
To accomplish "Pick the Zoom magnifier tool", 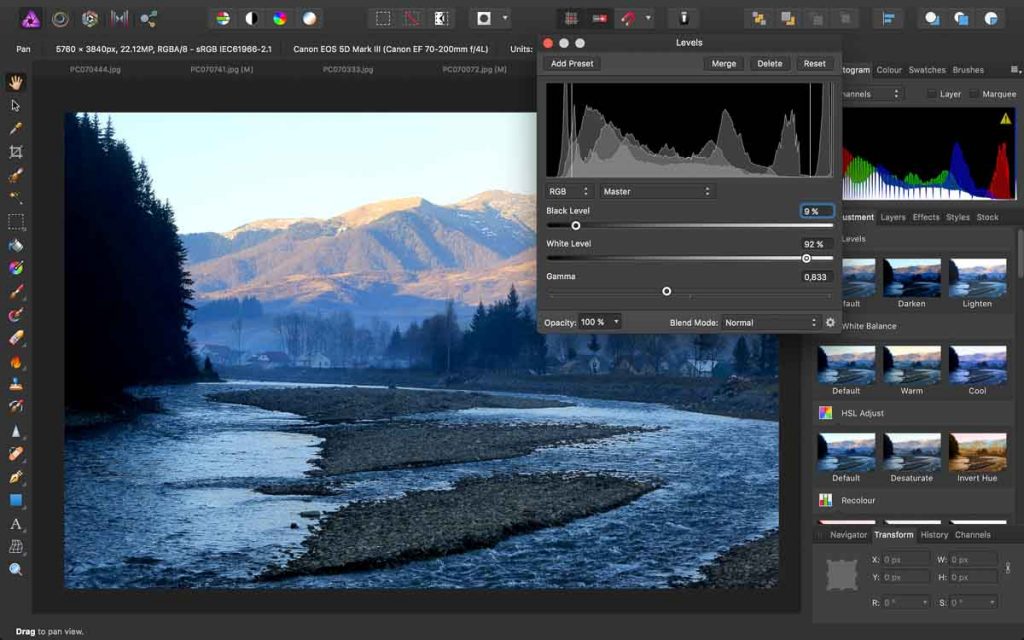I will coord(16,570).
